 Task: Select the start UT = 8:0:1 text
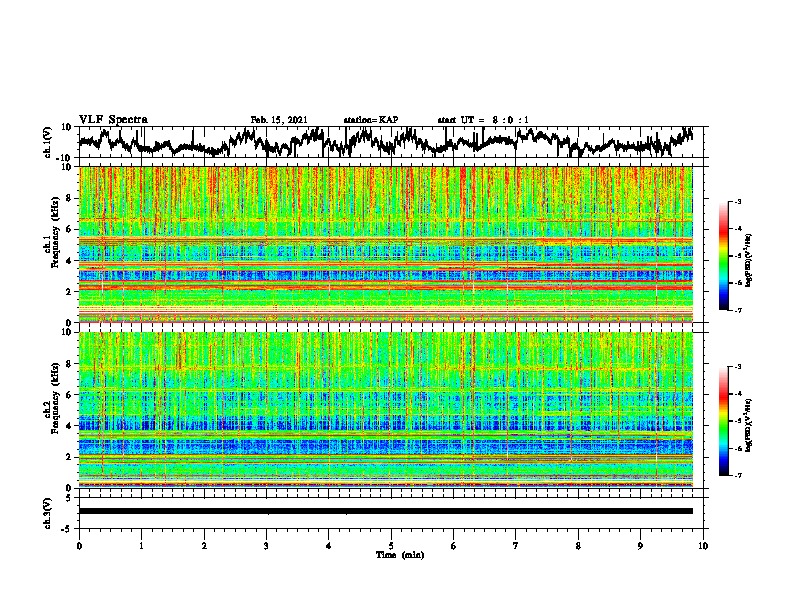pyautogui.click(x=483, y=120)
